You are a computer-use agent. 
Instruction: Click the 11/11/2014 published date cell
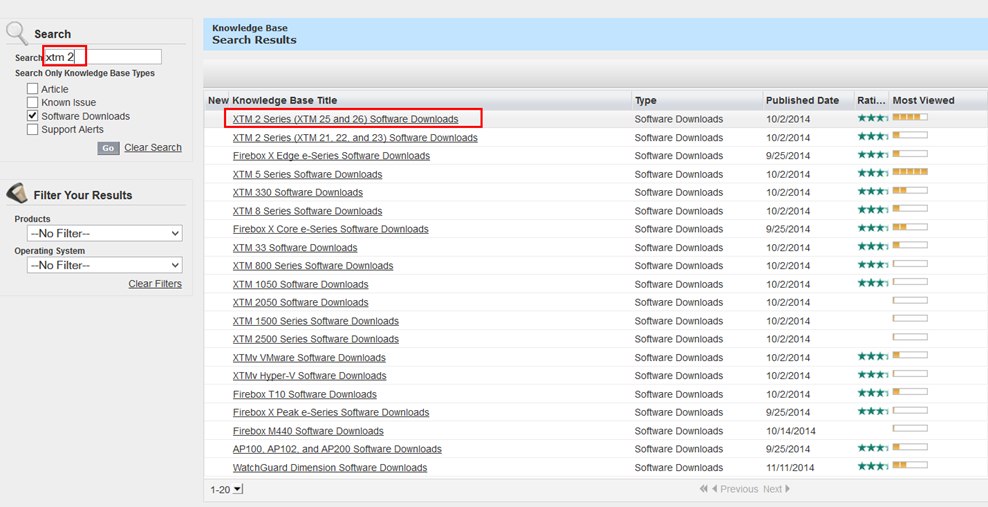[790, 468]
